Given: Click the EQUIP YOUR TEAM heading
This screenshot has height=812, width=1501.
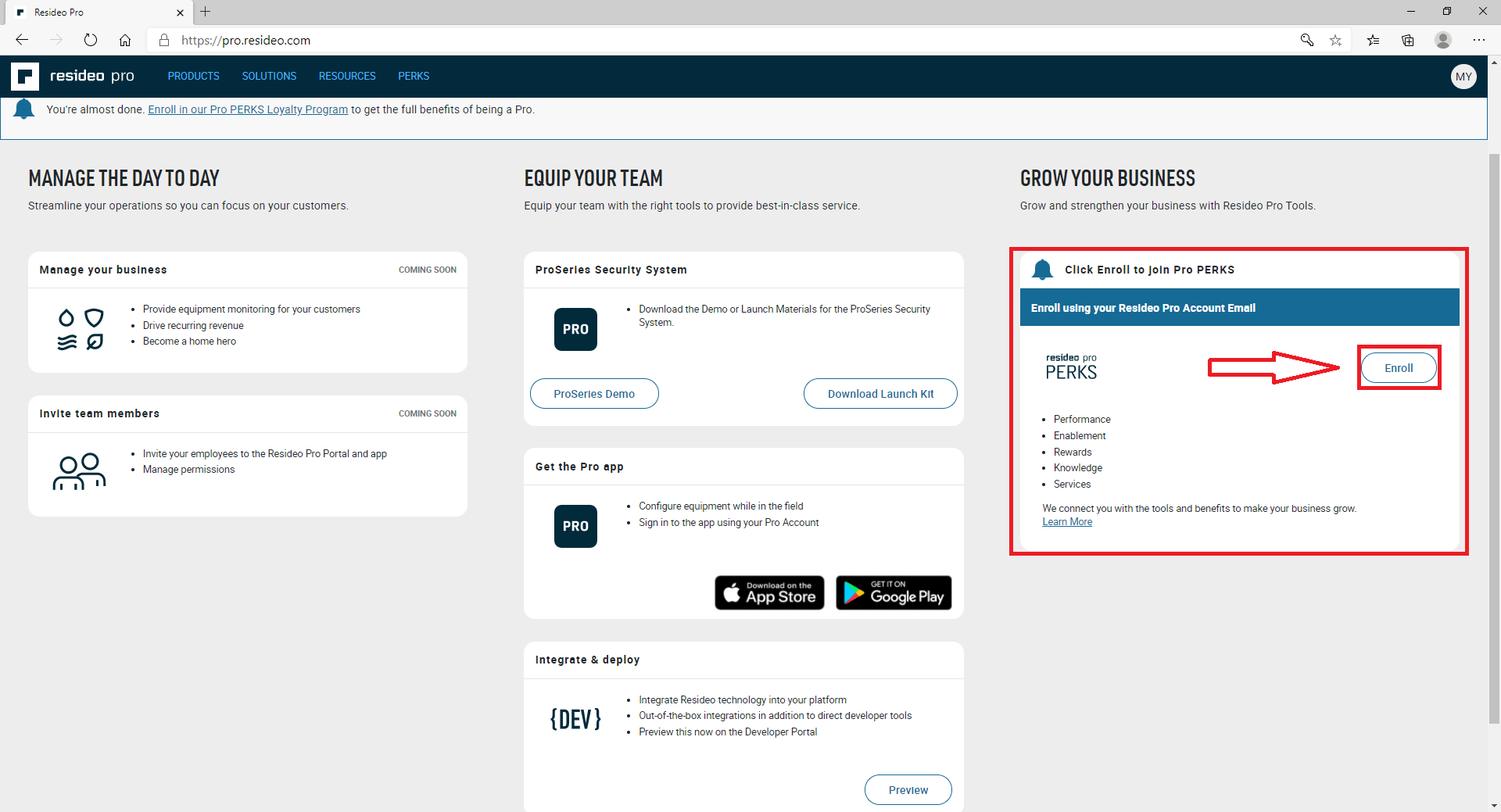Looking at the screenshot, I should point(593,178).
